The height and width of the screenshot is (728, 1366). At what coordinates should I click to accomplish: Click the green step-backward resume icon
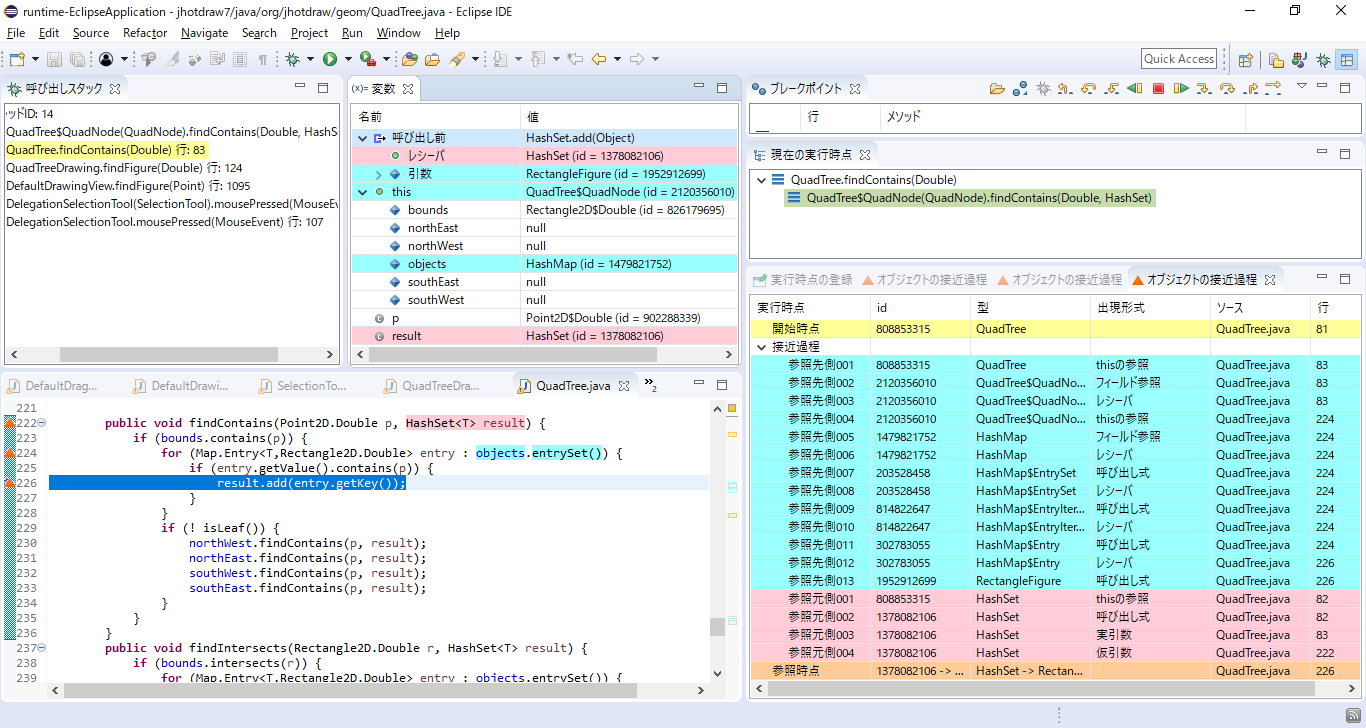click(x=1135, y=88)
